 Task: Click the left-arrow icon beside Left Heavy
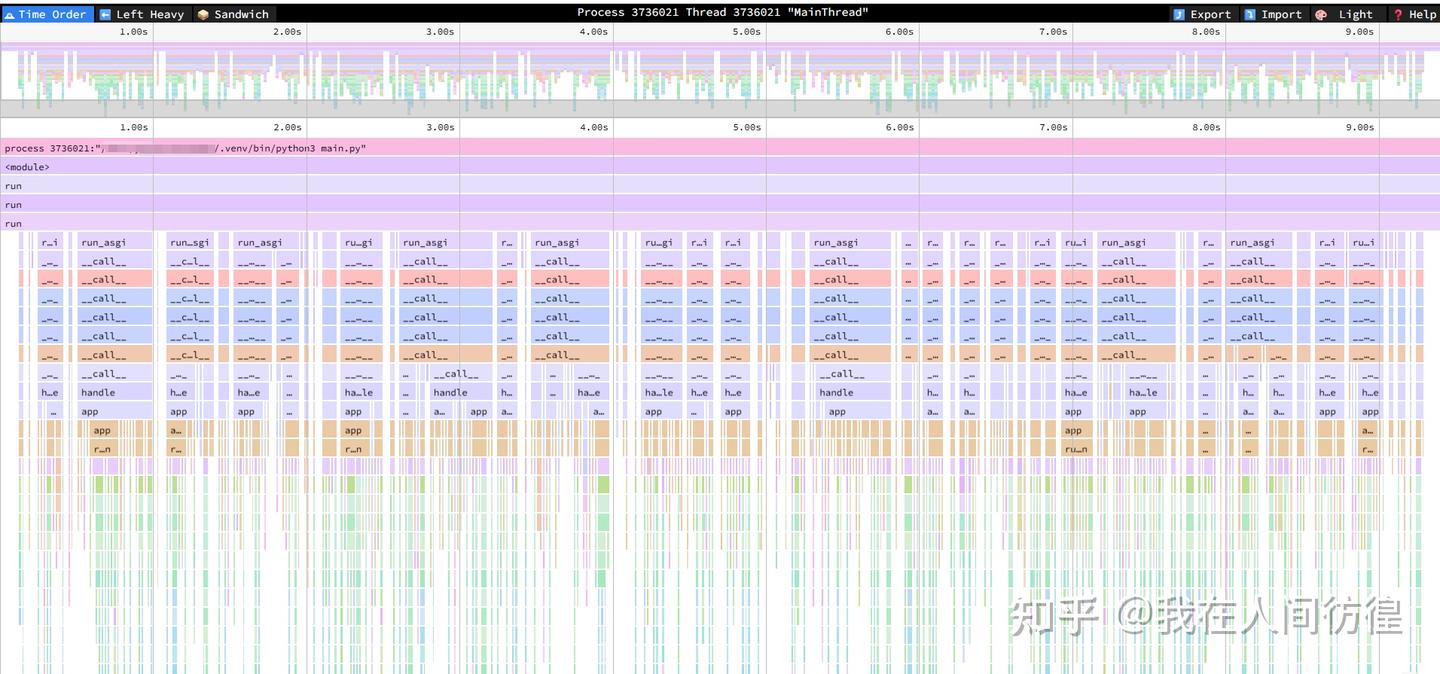[104, 14]
